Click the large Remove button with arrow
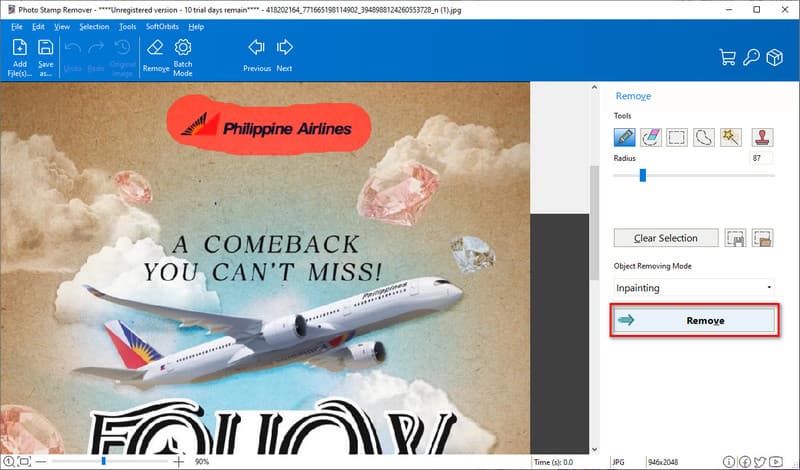800x470 pixels. coord(694,320)
